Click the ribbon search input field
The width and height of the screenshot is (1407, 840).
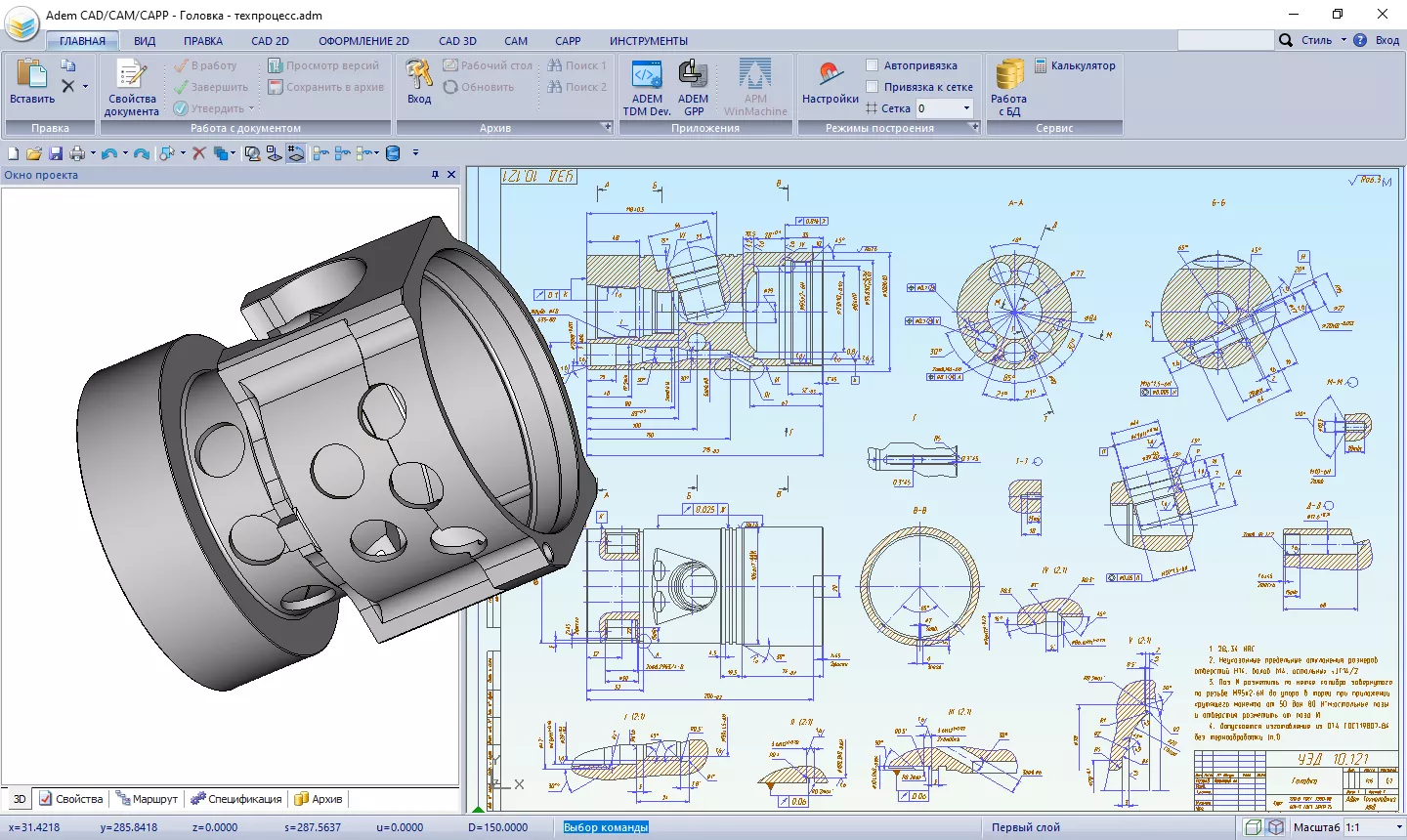[x=1225, y=40]
